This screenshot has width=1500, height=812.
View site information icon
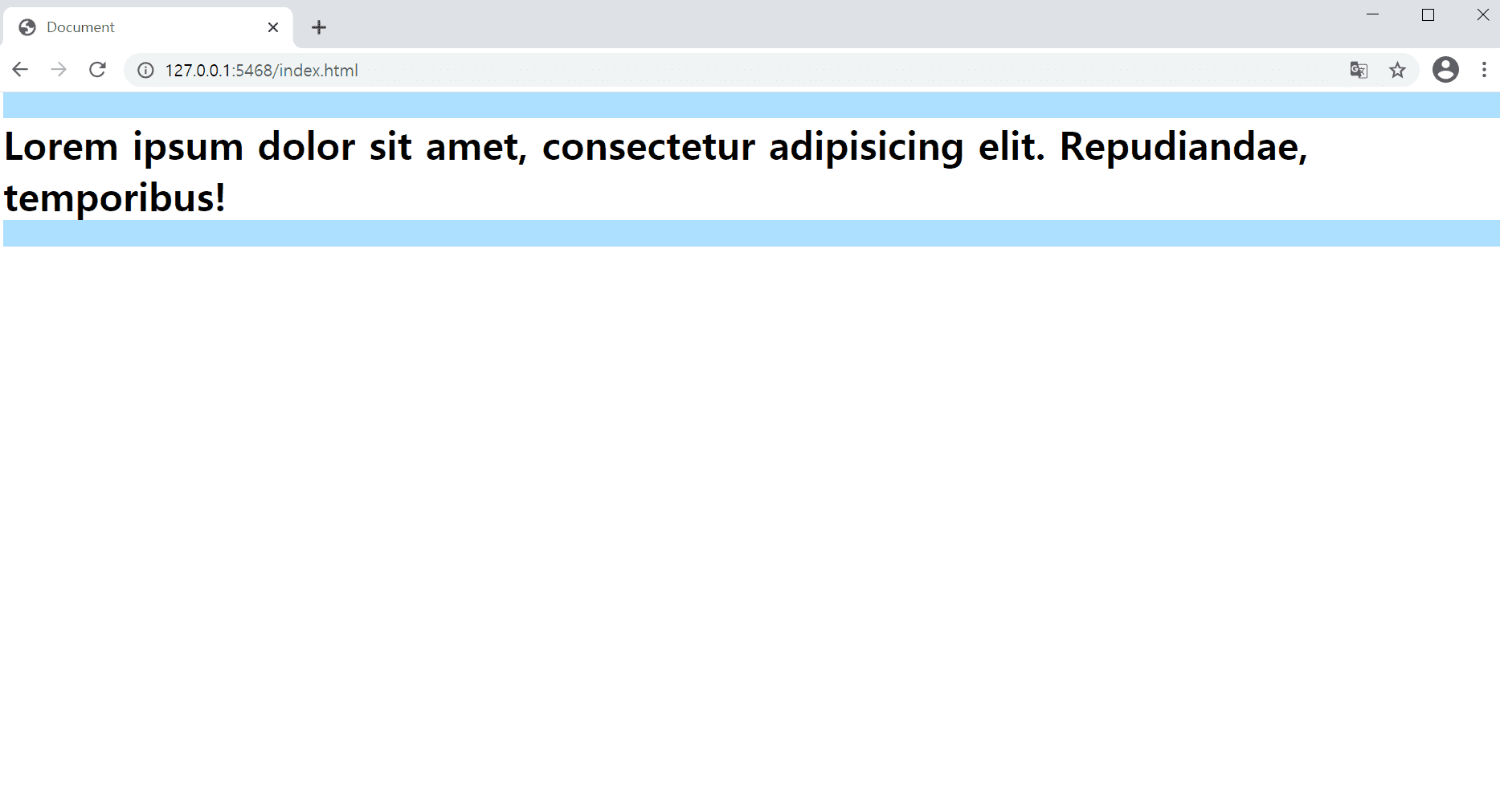click(x=145, y=71)
